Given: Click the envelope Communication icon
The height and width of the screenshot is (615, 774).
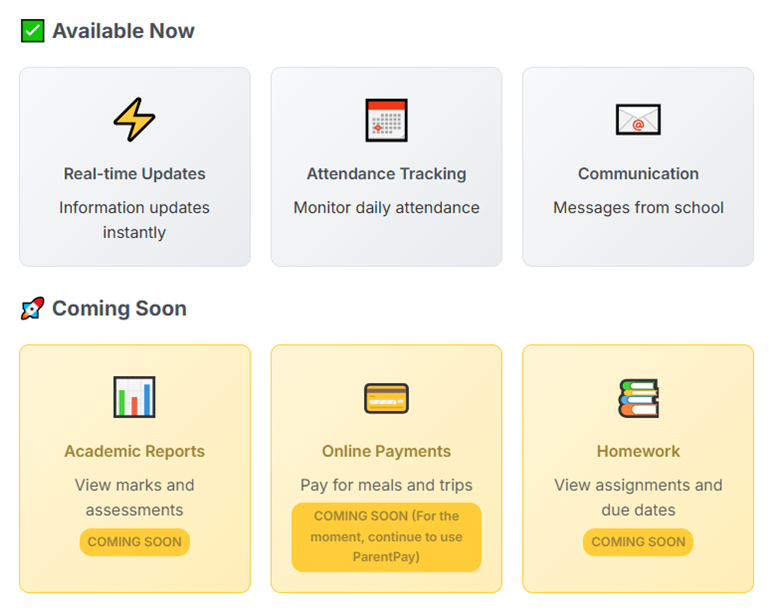Looking at the screenshot, I should coord(638,120).
